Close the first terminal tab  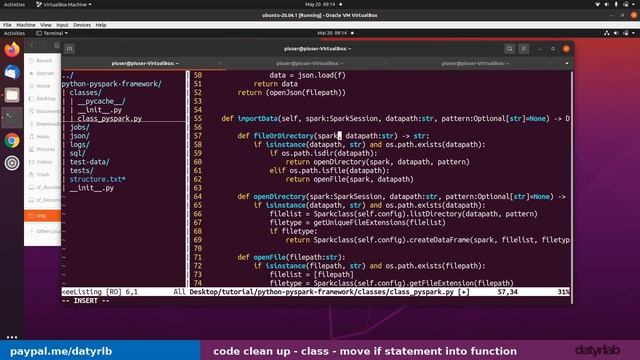click(220, 63)
